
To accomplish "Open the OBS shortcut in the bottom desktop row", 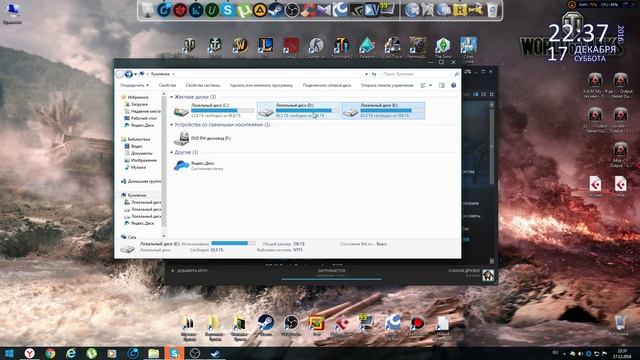I will point(291,324).
